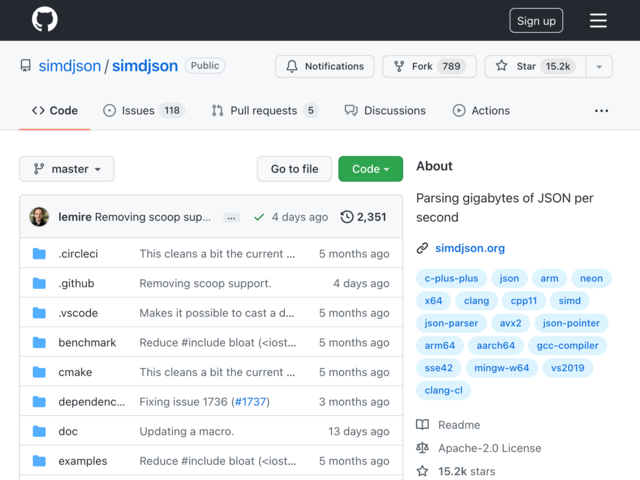Screen dimensions: 640x480
Task: Select the c-plus-plus topic tag
Action: (451, 278)
